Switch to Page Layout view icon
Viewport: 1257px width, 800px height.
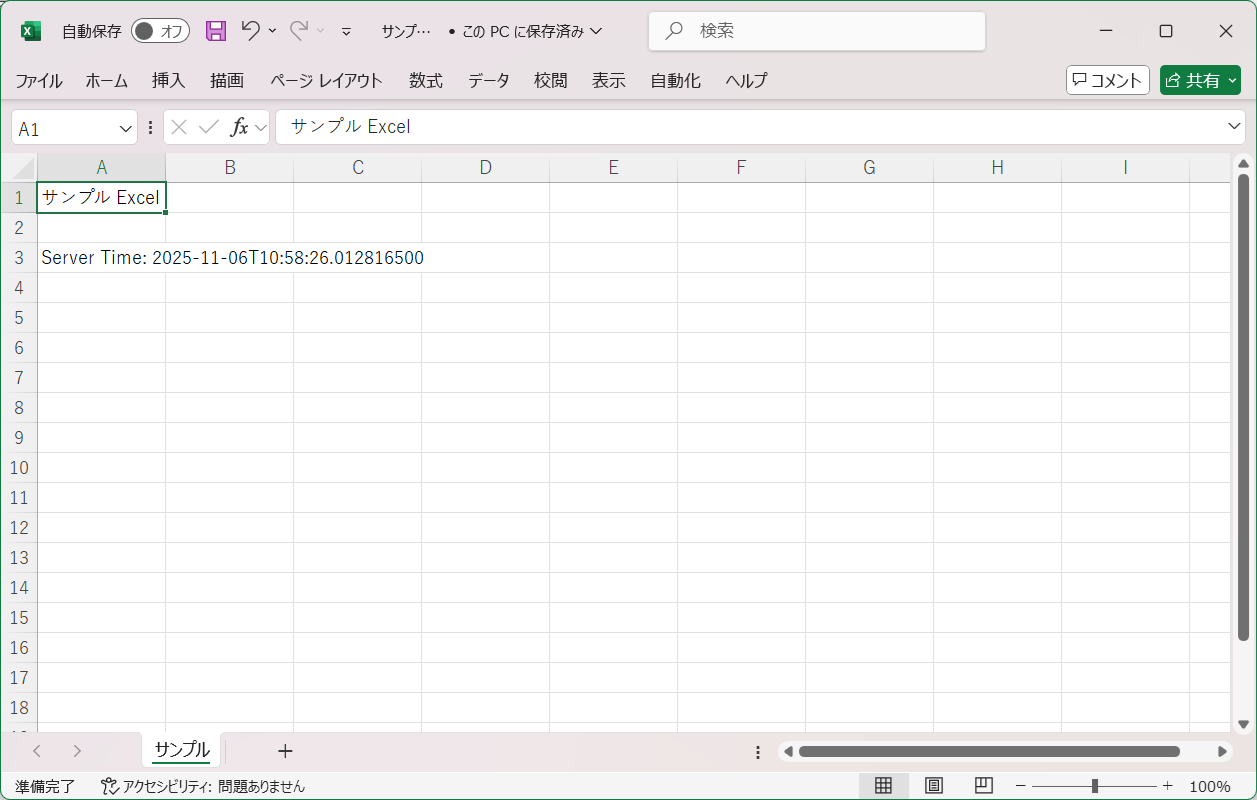pos(933,786)
